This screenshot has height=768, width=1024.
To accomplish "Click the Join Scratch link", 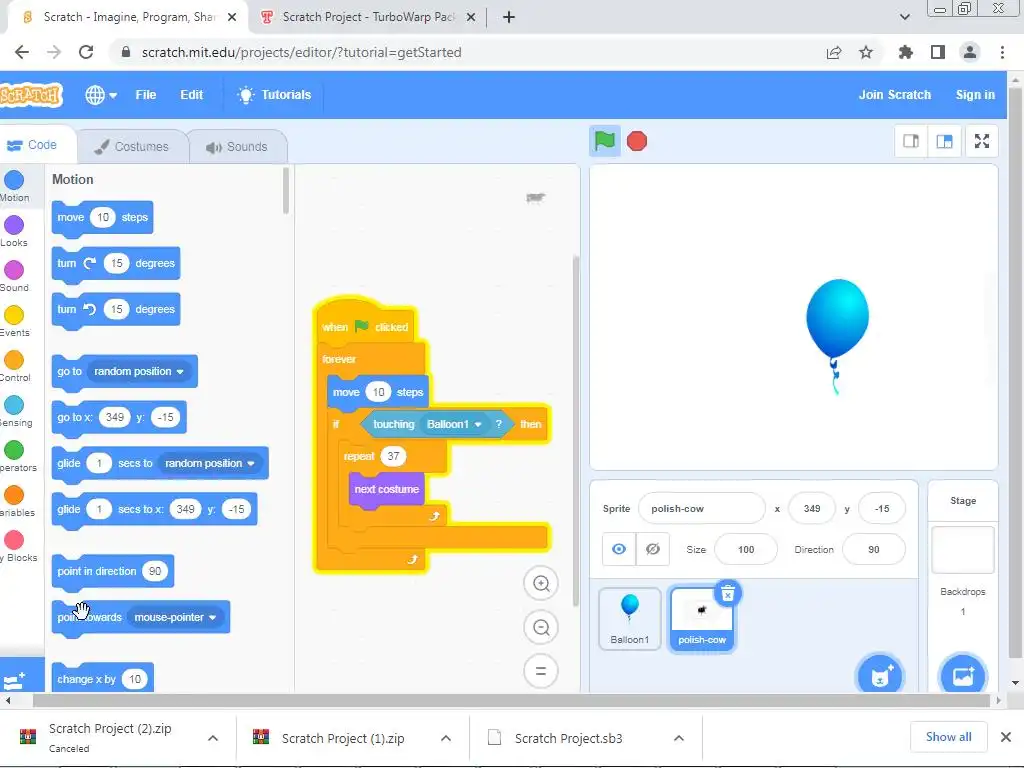I will tap(894, 95).
